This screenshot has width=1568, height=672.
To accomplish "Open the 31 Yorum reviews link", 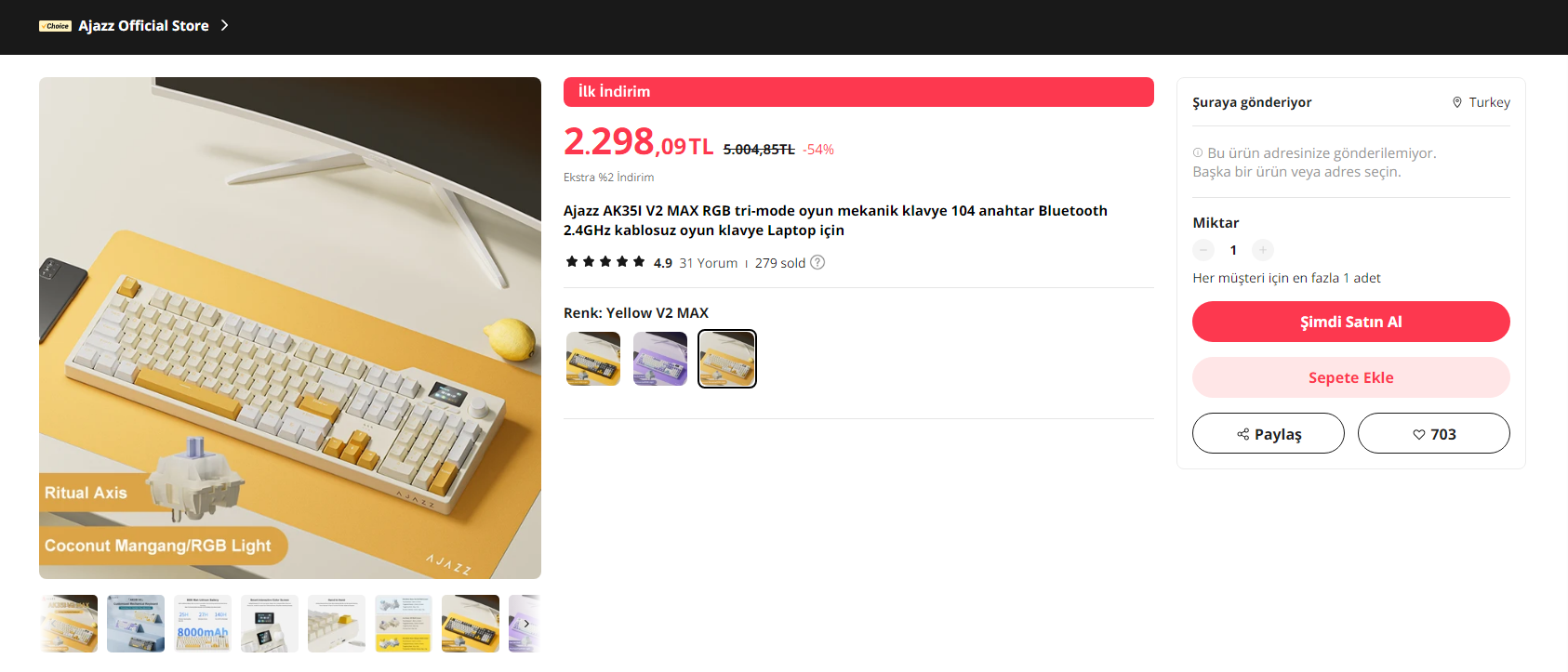I will click(708, 263).
